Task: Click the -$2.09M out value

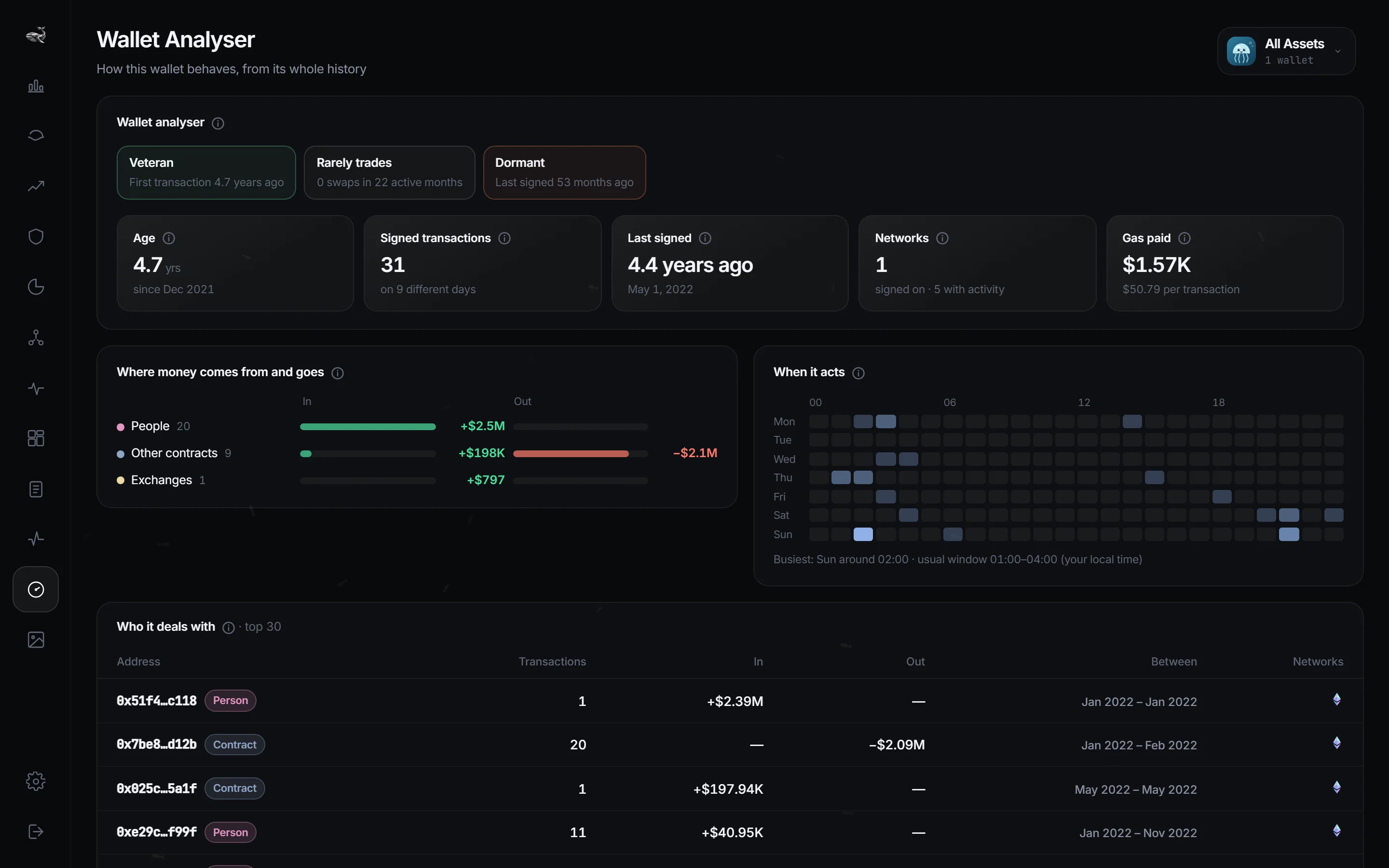Action: tap(897, 745)
